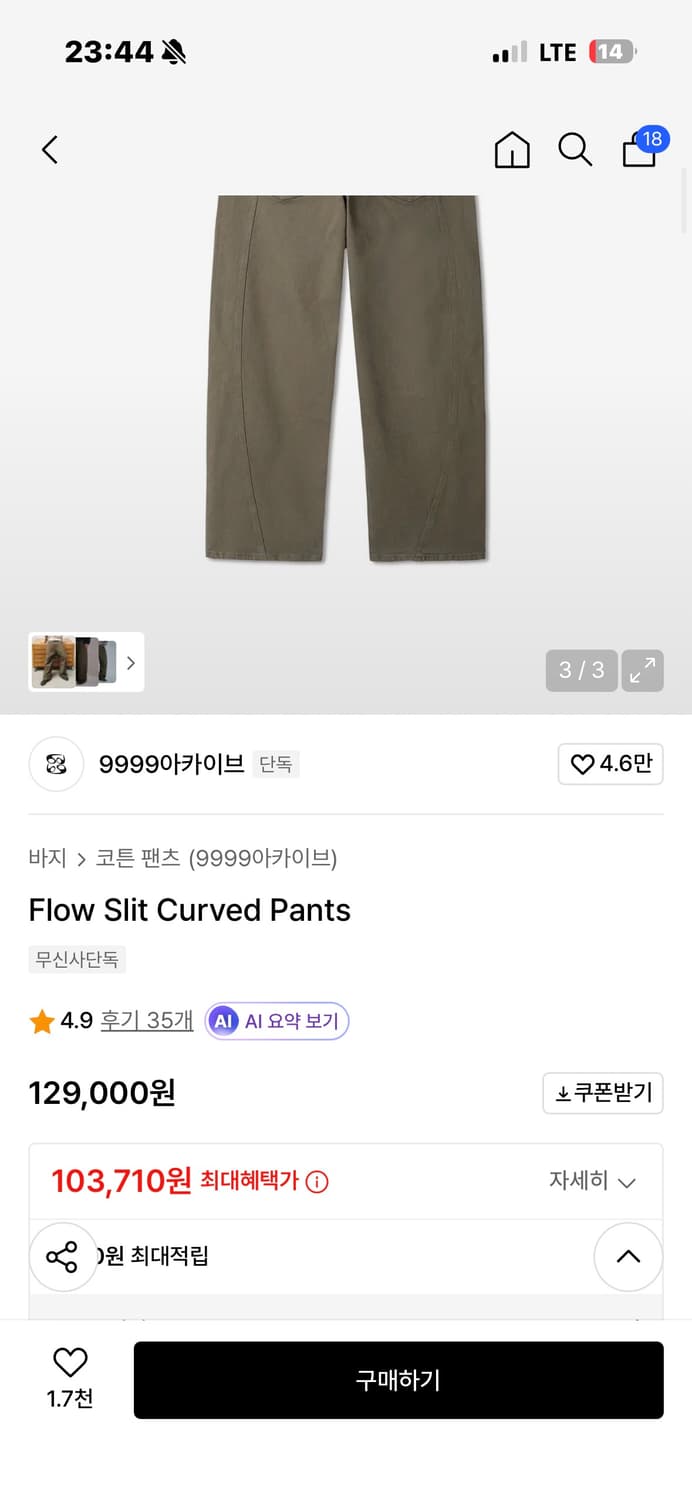Favorite the brand via 4.6만 heart button
This screenshot has width=692, height=1500.
click(610, 764)
